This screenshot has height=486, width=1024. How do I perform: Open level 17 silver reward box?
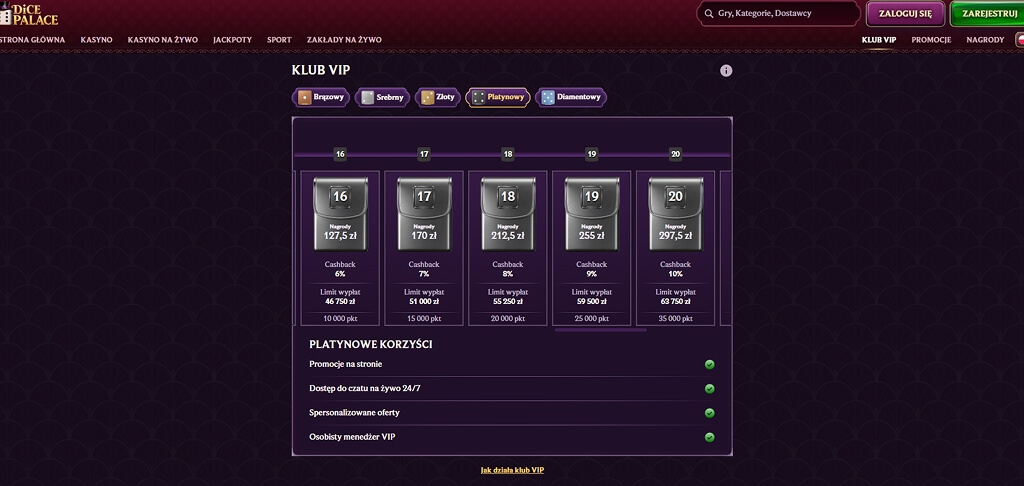(424, 214)
